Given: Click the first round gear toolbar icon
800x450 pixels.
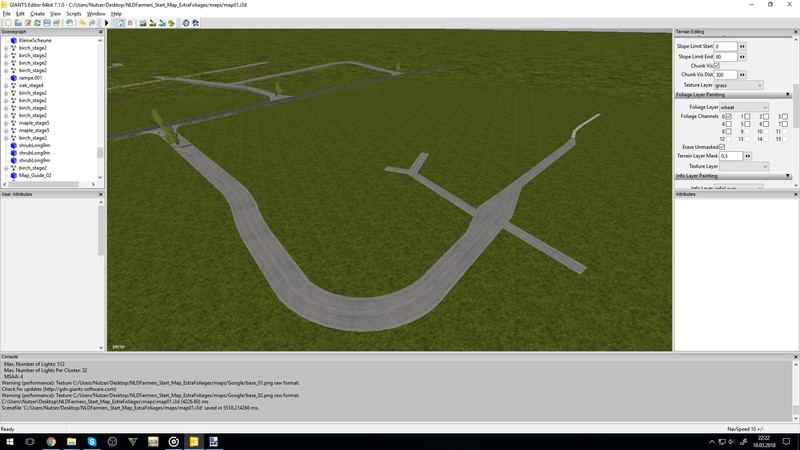Looking at the screenshot, I should 186,23.
